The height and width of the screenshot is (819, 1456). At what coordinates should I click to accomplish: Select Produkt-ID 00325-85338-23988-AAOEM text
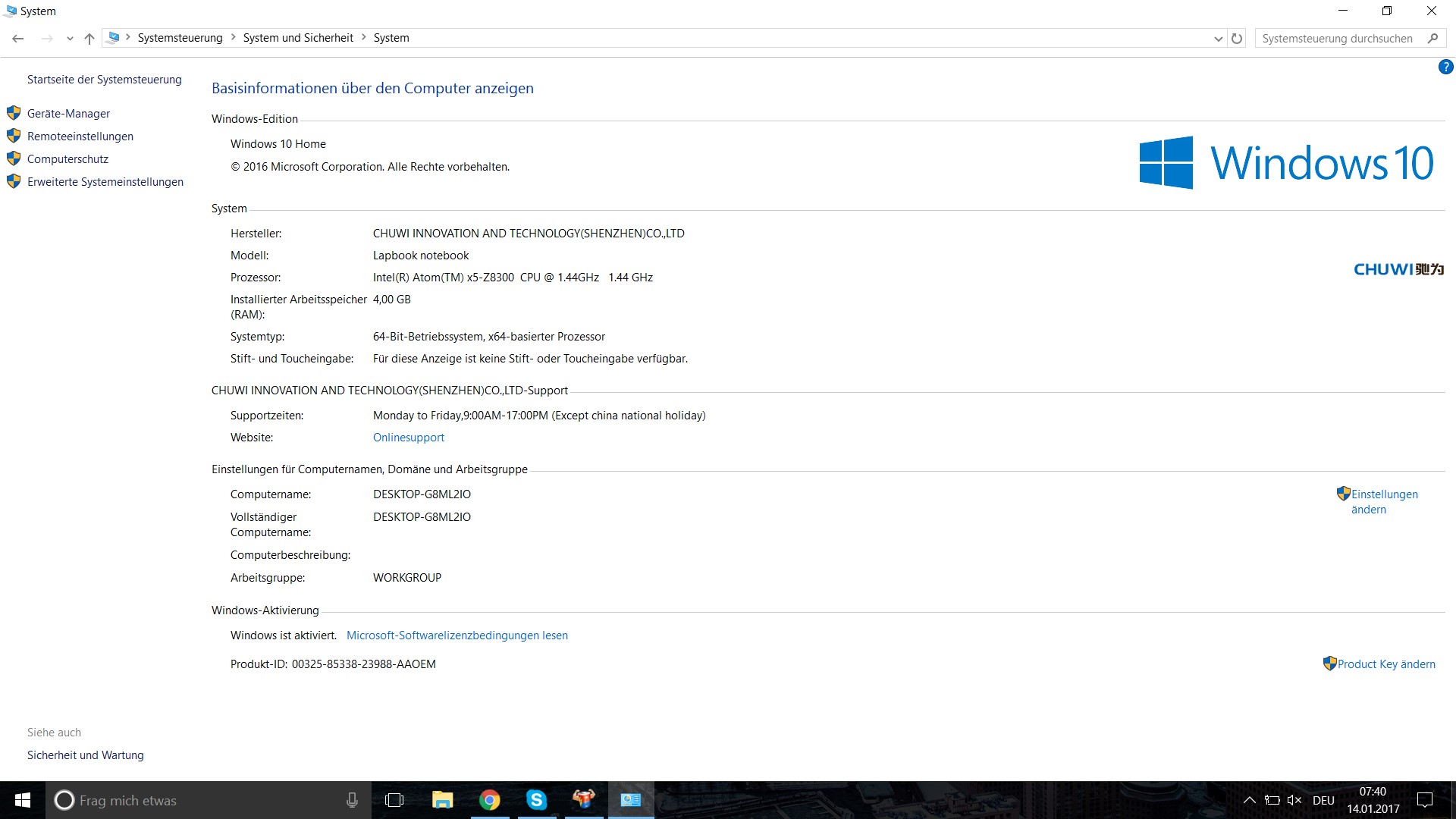coord(333,664)
